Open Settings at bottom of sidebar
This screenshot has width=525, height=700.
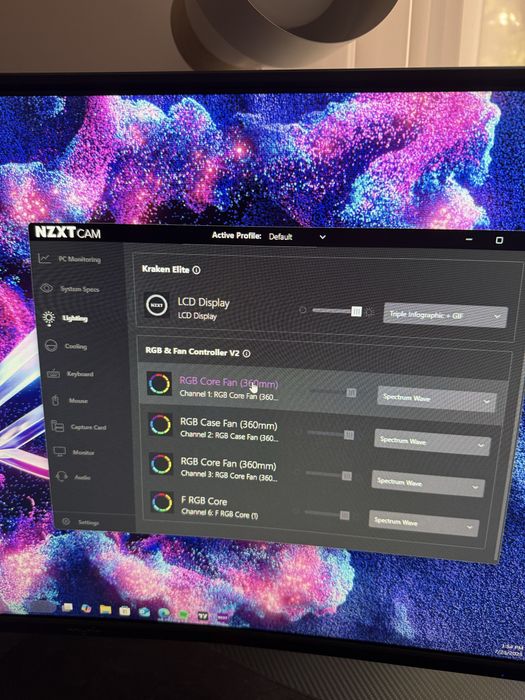pyautogui.click(x=80, y=522)
